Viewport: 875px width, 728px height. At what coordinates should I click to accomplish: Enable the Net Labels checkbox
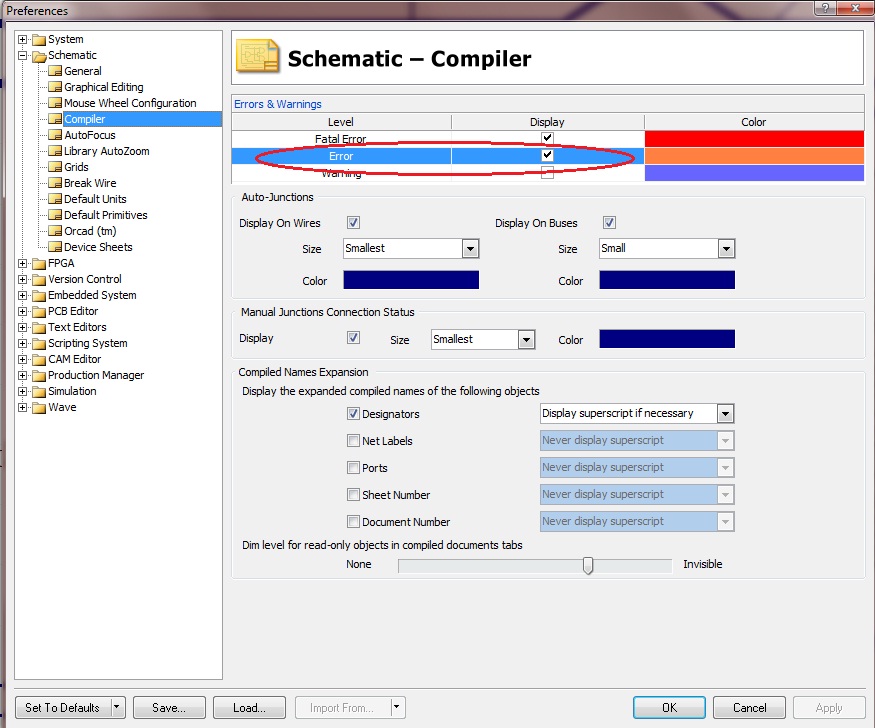[x=353, y=441]
